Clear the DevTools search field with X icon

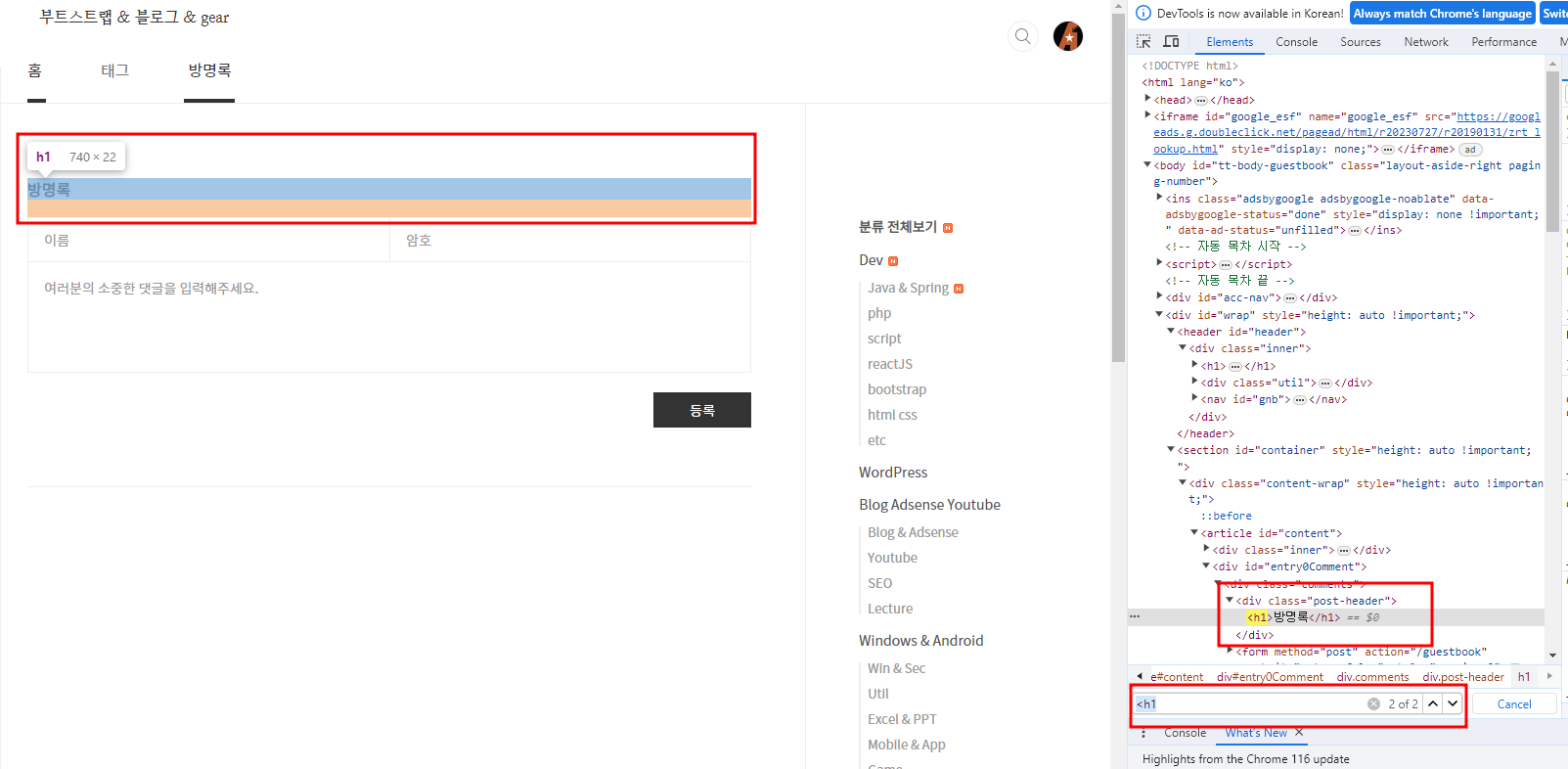point(1373,703)
